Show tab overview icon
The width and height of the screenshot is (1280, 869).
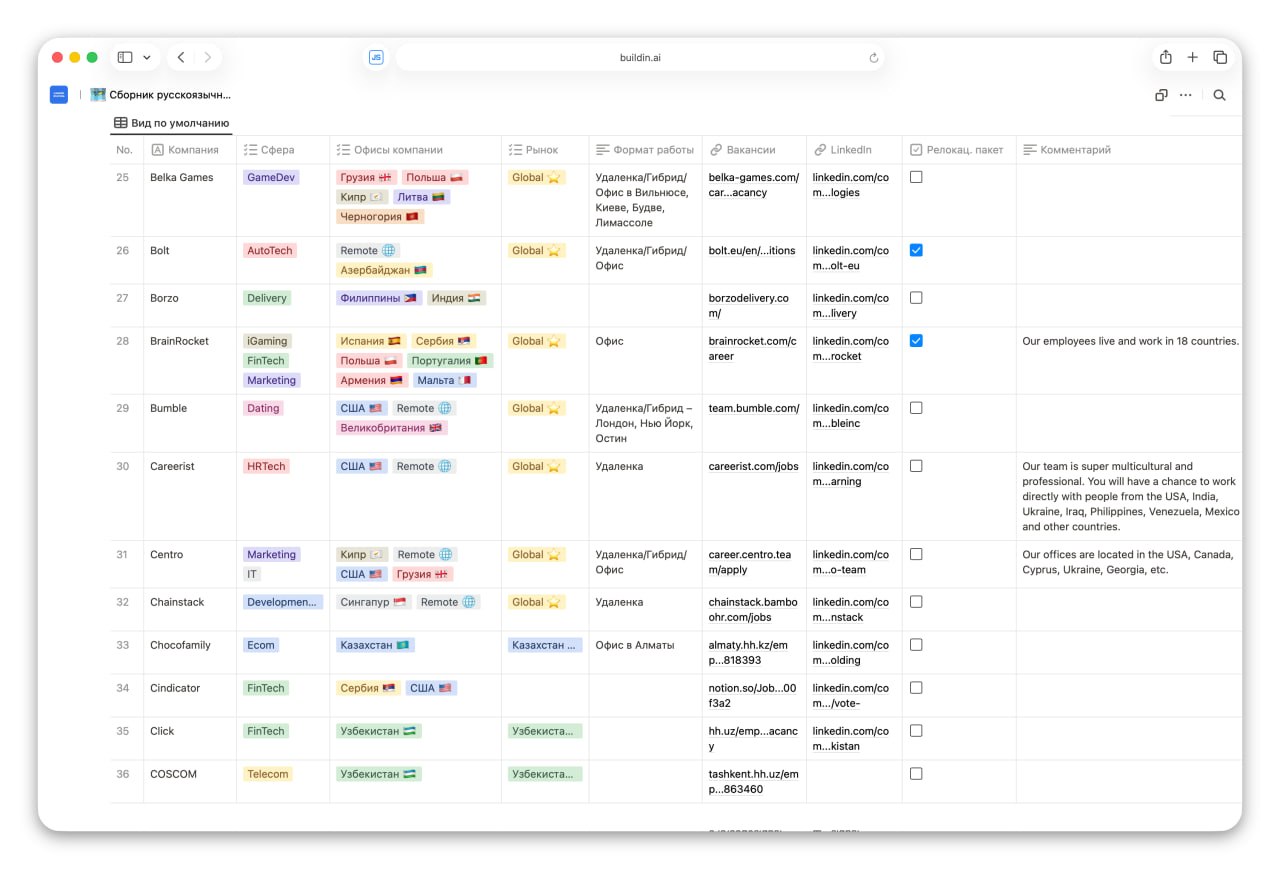click(x=1220, y=58)
